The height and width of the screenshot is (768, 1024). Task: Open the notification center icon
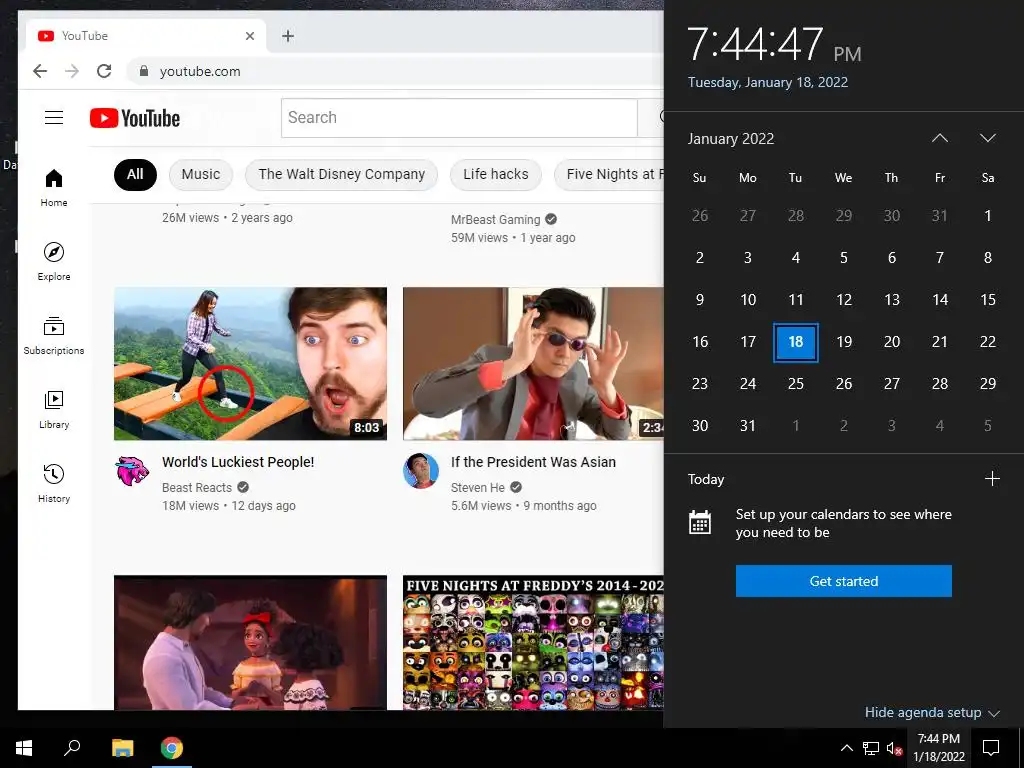(x=991, y=748)
